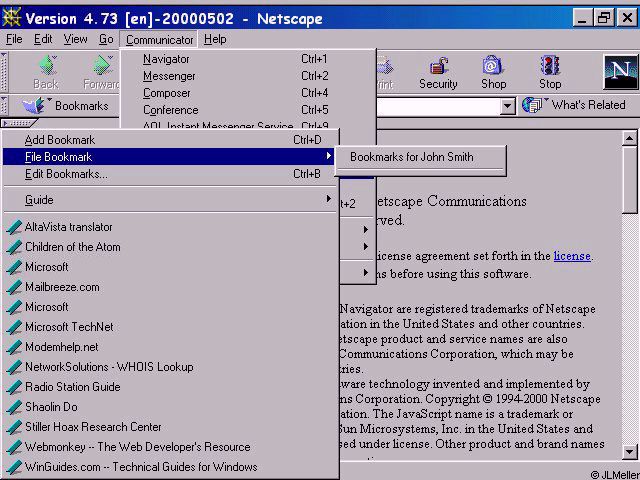Screen dimensions: 640x480
Task: Click the Back arrow toolbar icon
Action: pos(47,65)
